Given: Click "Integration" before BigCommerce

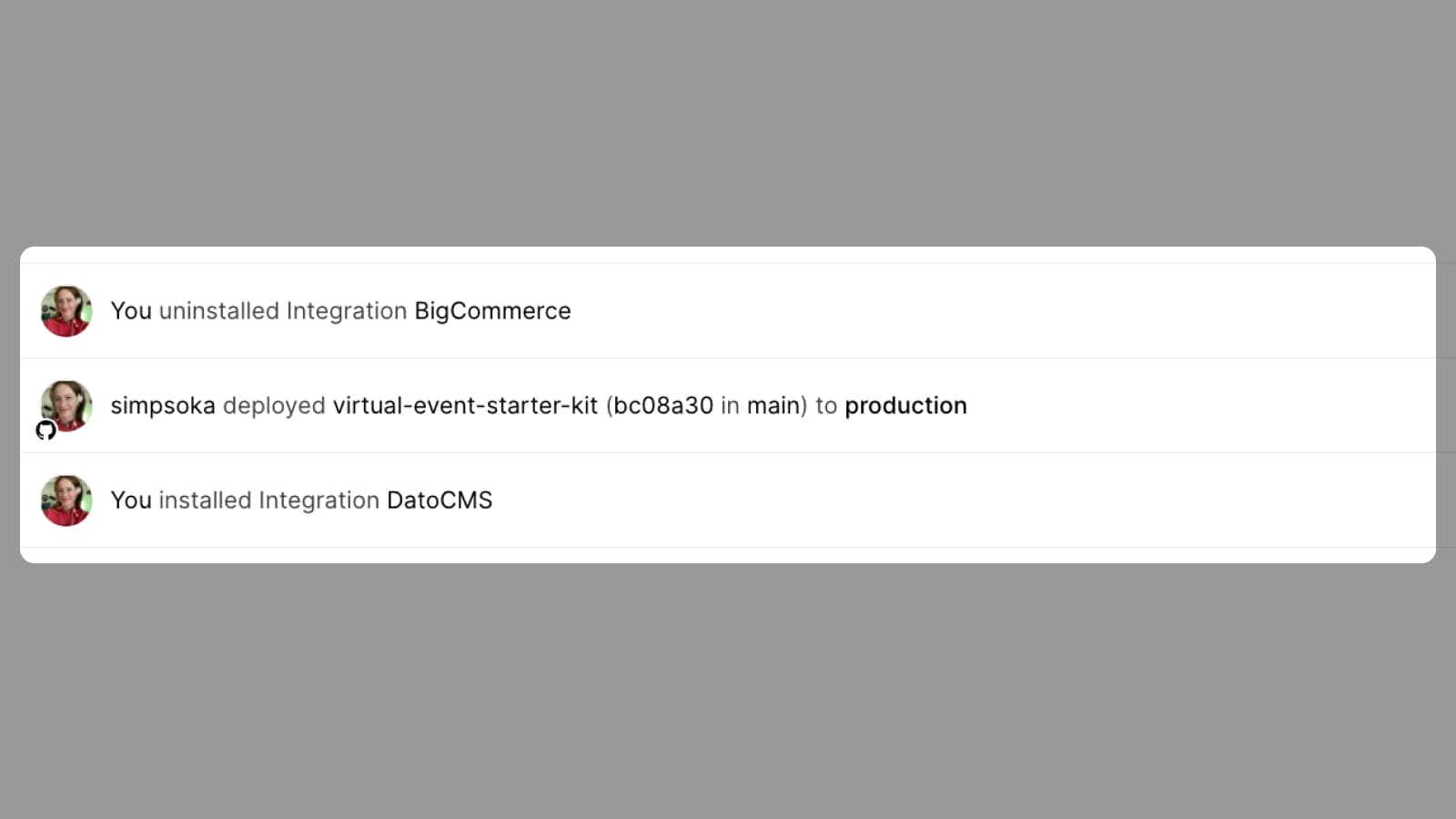Looking at the screenshot, I should point(346,311).
